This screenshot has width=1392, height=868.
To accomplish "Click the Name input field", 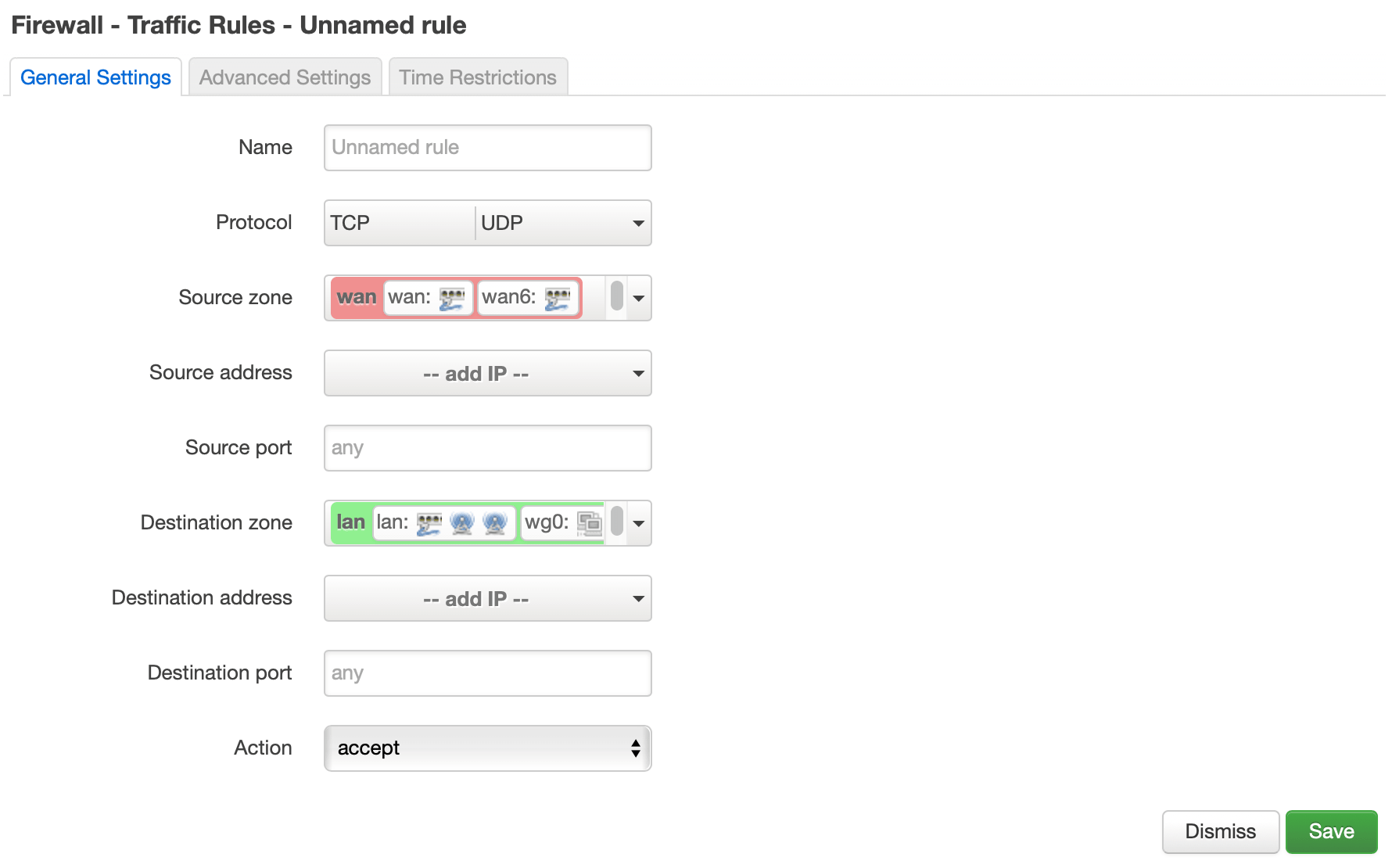I will pyautogui.click(x=487, y=148).
